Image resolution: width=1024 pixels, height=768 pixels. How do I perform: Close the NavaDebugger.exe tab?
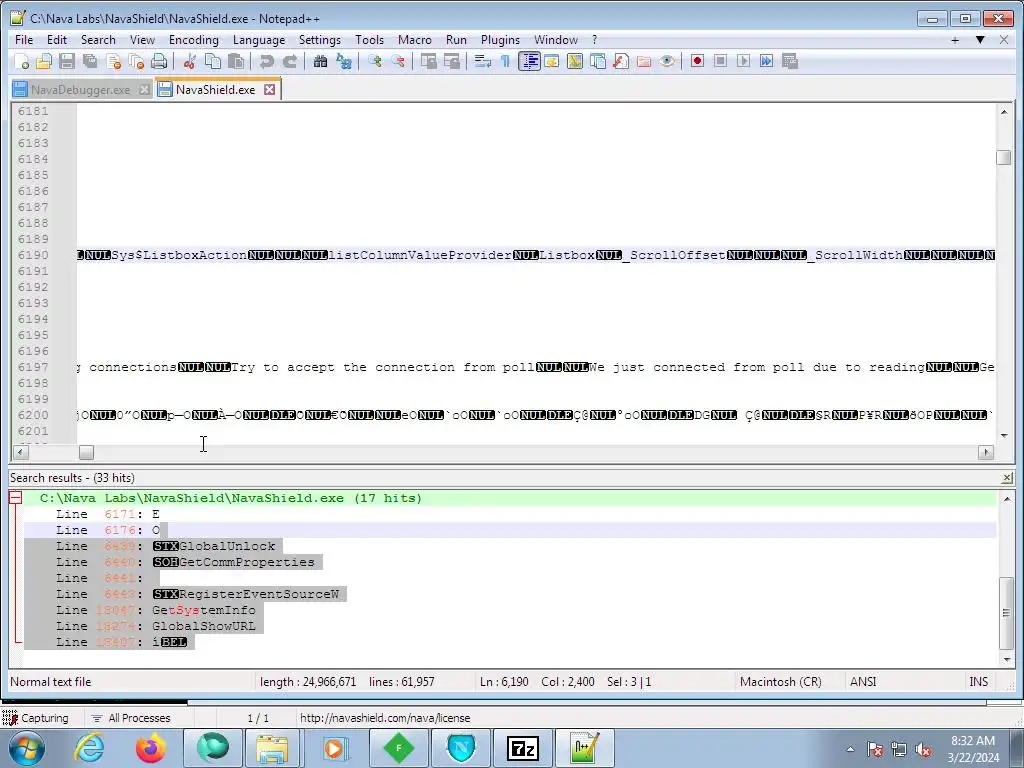(x=144, y=90)
